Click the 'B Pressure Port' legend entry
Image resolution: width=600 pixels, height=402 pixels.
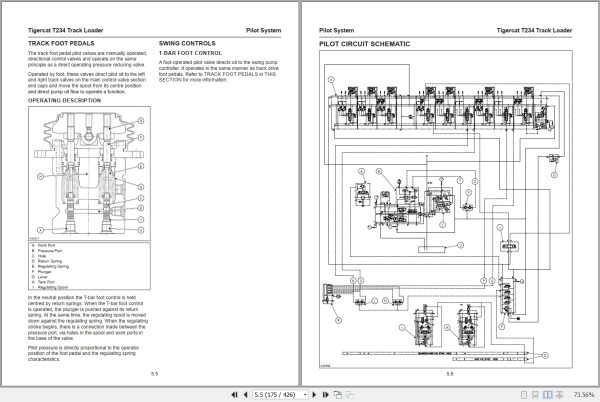(x=47, y=251)
